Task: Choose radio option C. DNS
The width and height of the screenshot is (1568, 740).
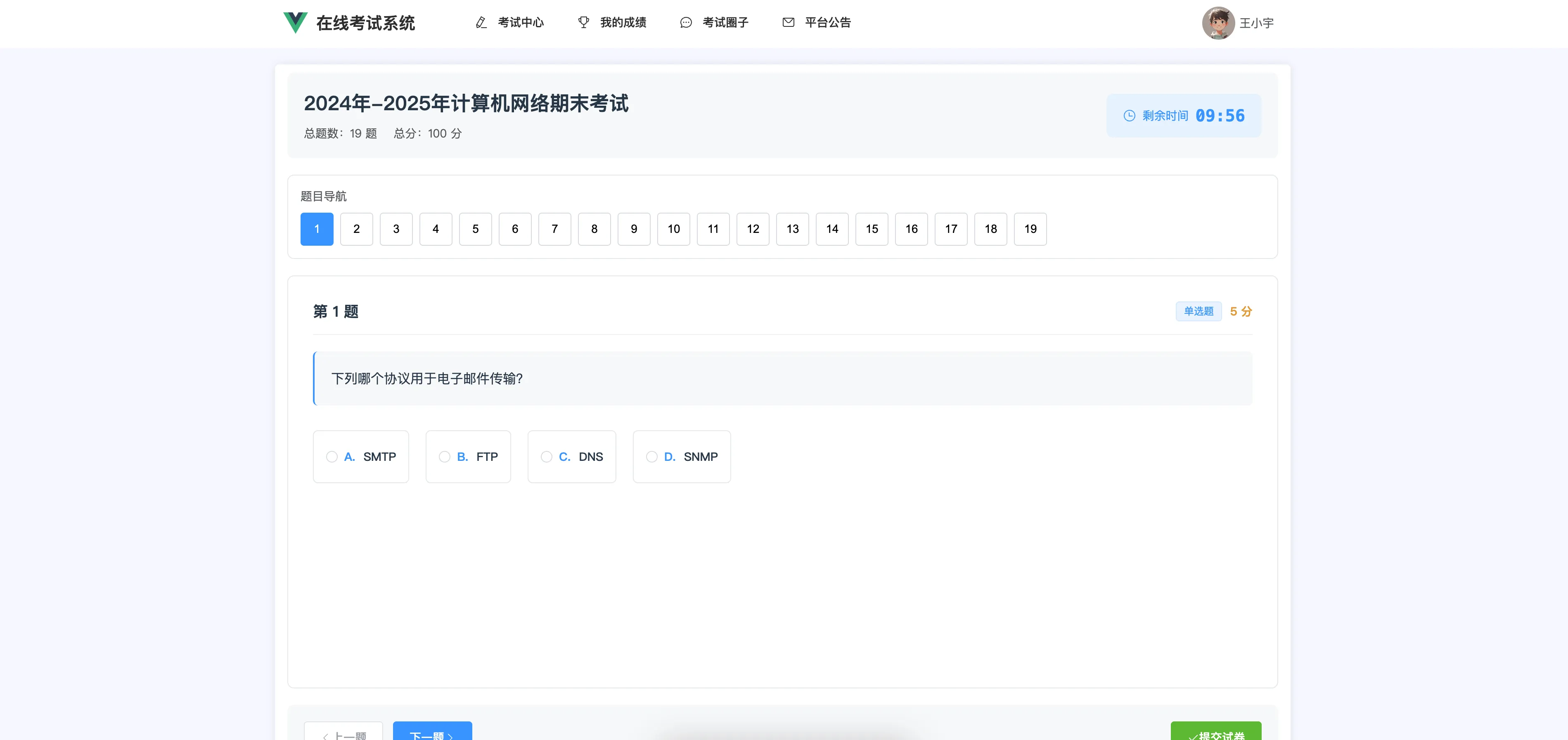Action: tap(547, 457)
